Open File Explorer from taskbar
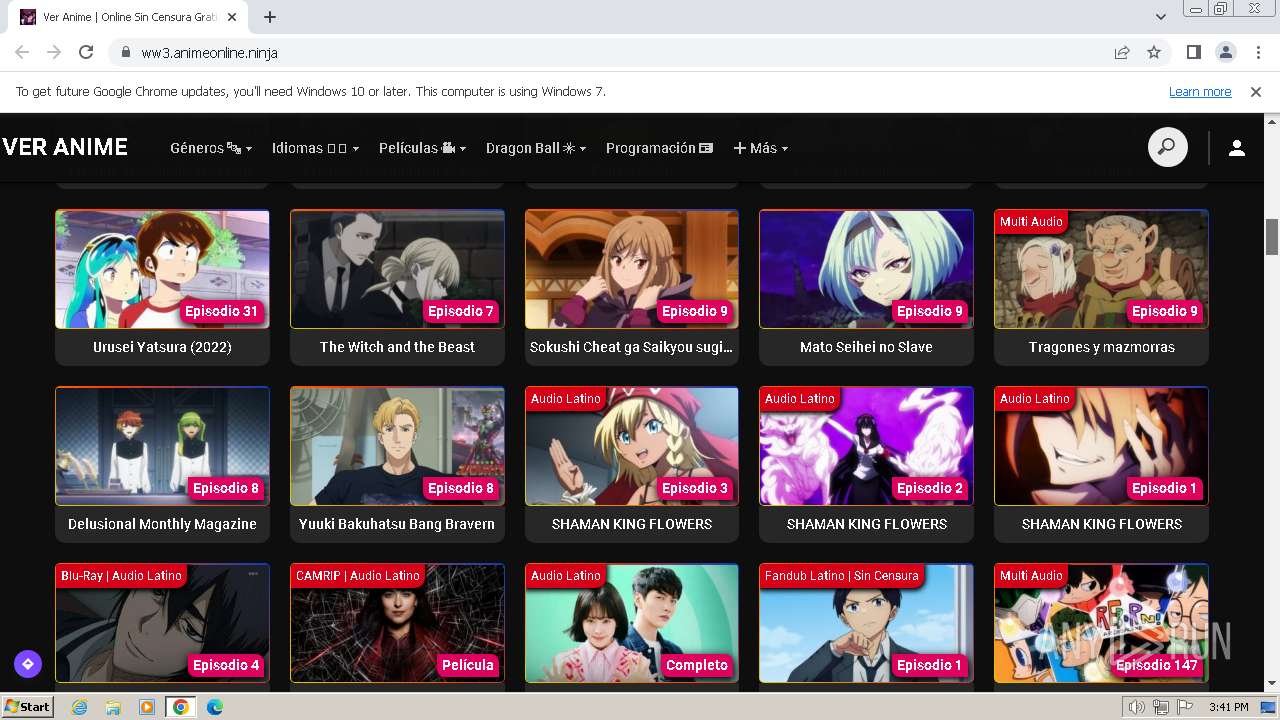Viewport: 1280px width, 720px height. [x=113, y=707]
